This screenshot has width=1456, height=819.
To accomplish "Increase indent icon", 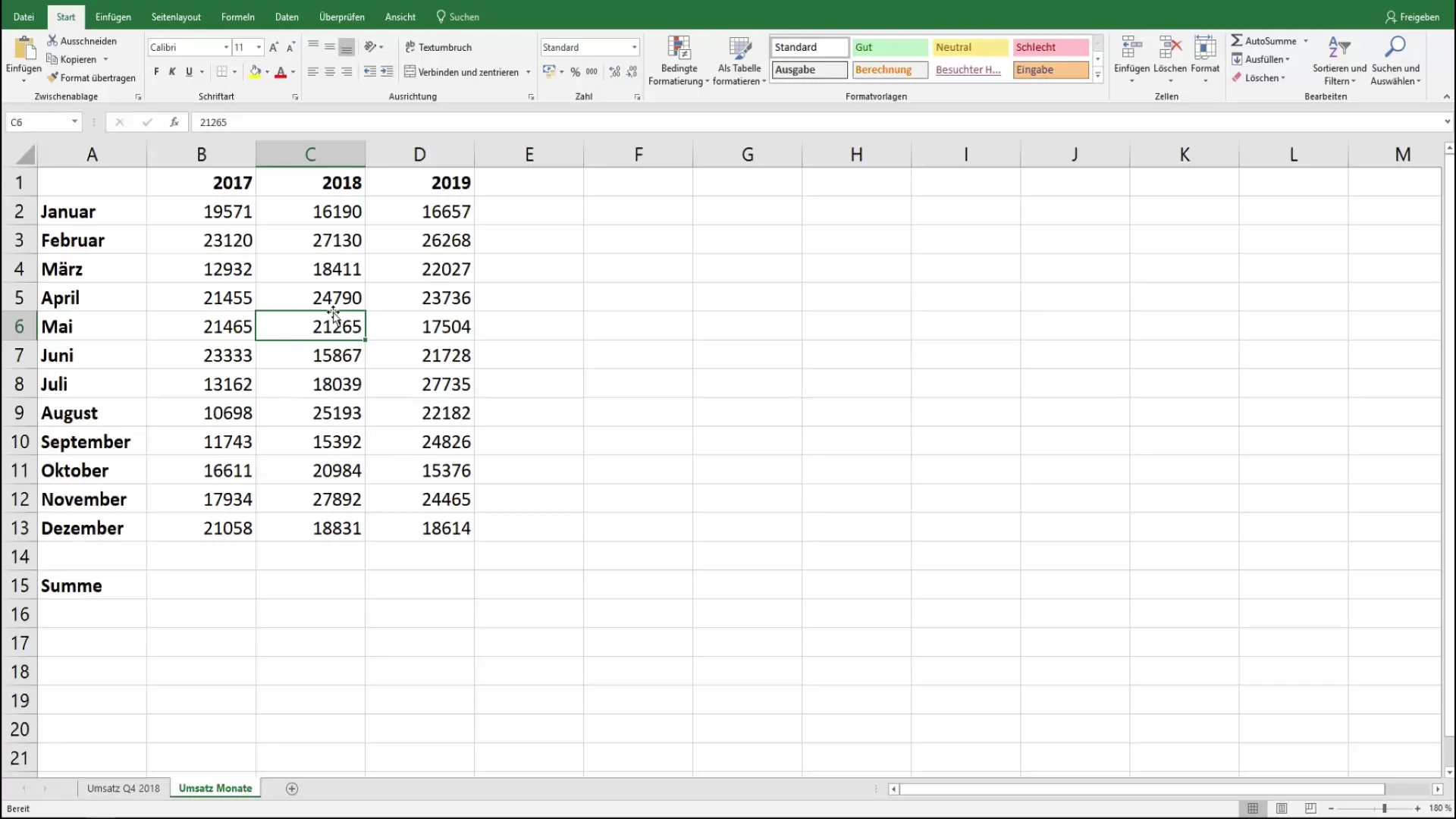I will [x=387, y=72].
